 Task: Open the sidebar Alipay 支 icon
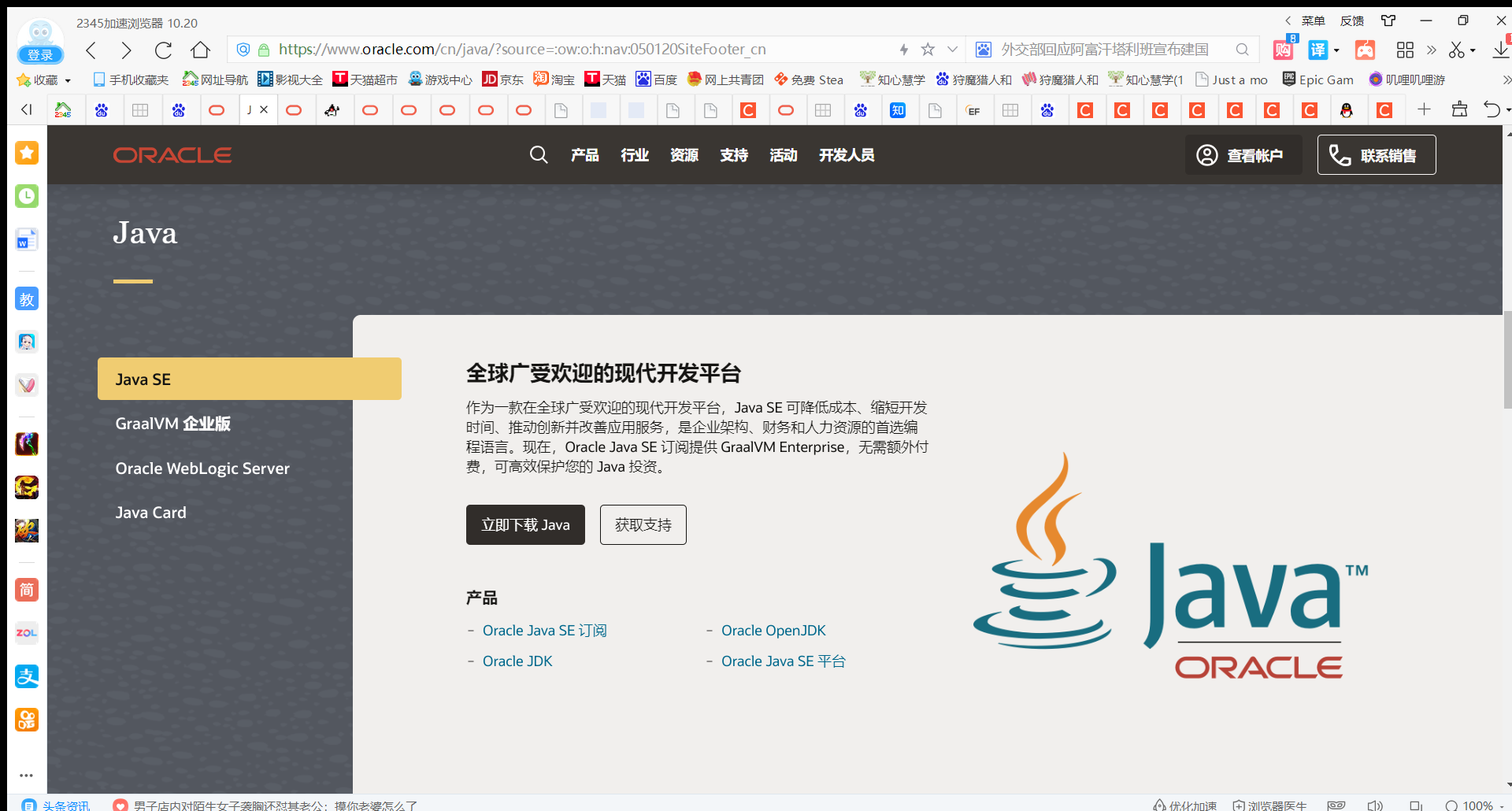[x=27, y=676]
